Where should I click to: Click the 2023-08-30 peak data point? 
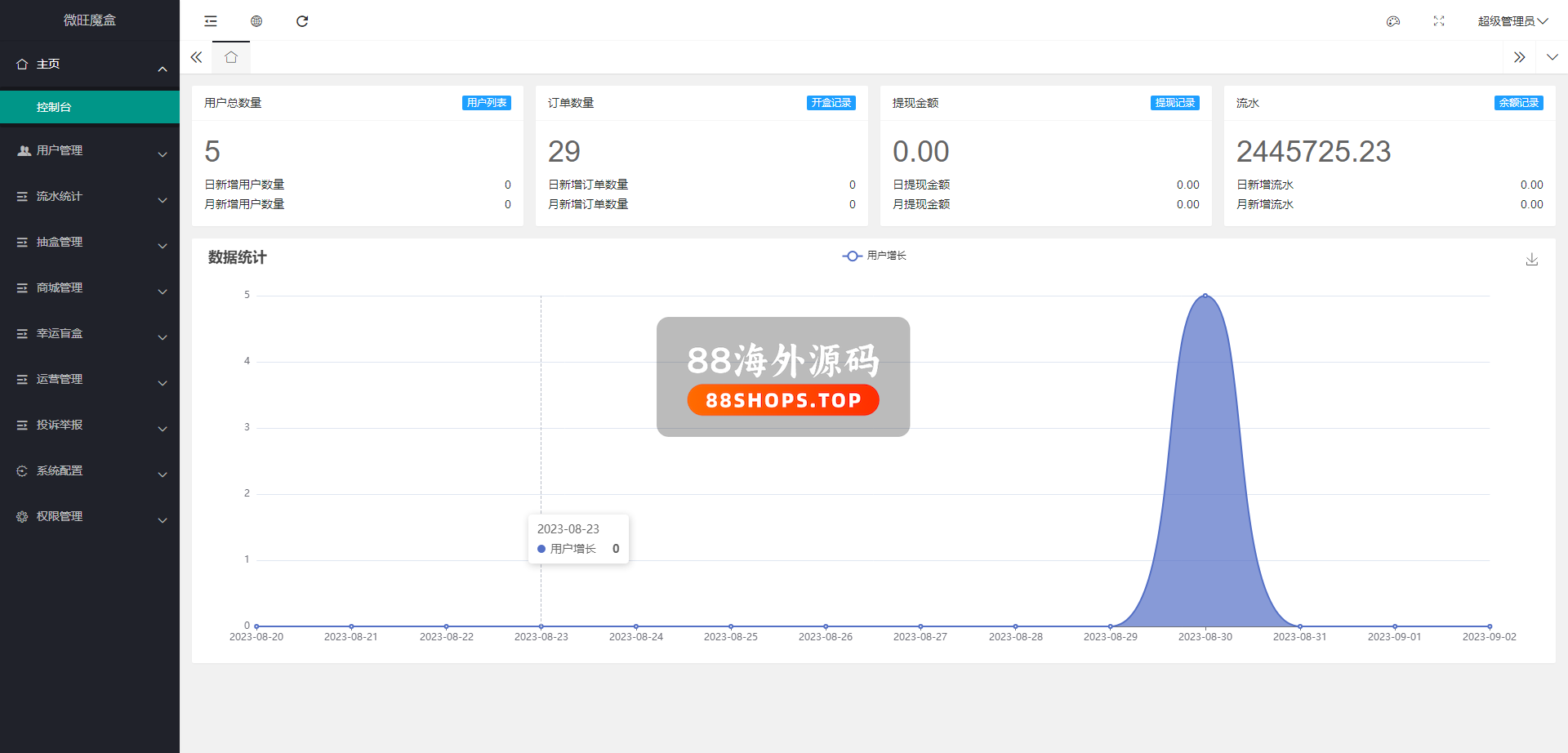1205,296
